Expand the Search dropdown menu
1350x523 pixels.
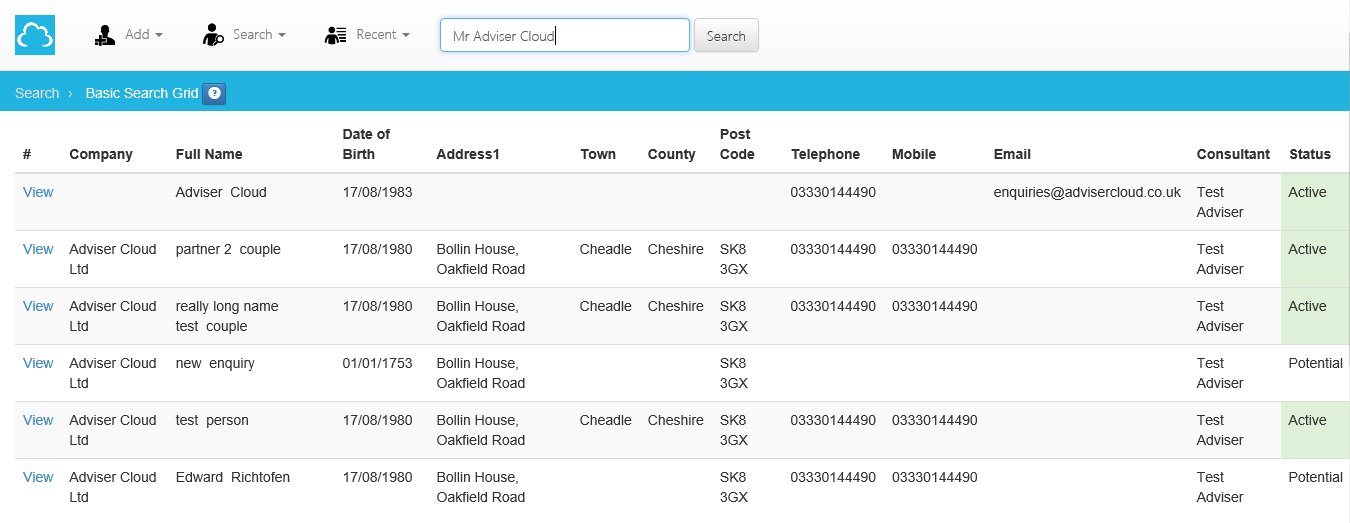click(x=259, y=35)
